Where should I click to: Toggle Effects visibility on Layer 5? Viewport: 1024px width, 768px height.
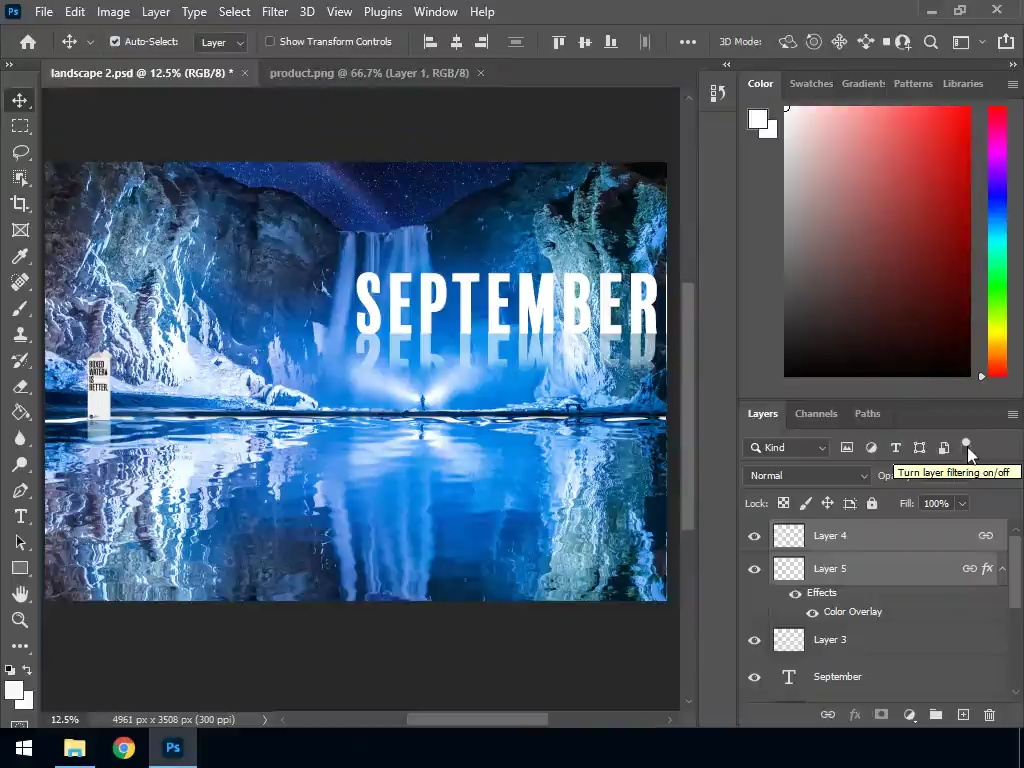coord(795,594)
